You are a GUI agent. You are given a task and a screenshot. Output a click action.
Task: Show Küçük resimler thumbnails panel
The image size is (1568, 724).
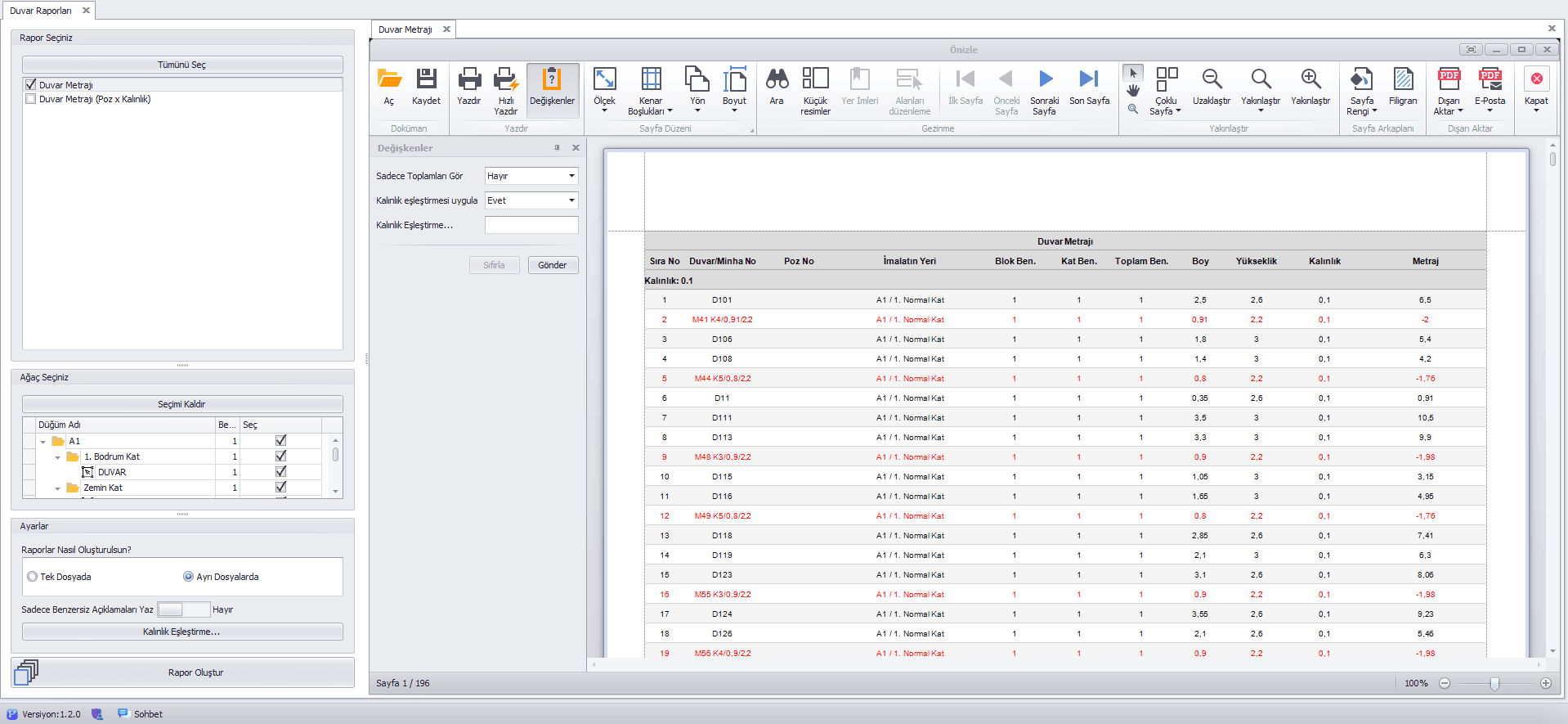(x=815, y=79)
